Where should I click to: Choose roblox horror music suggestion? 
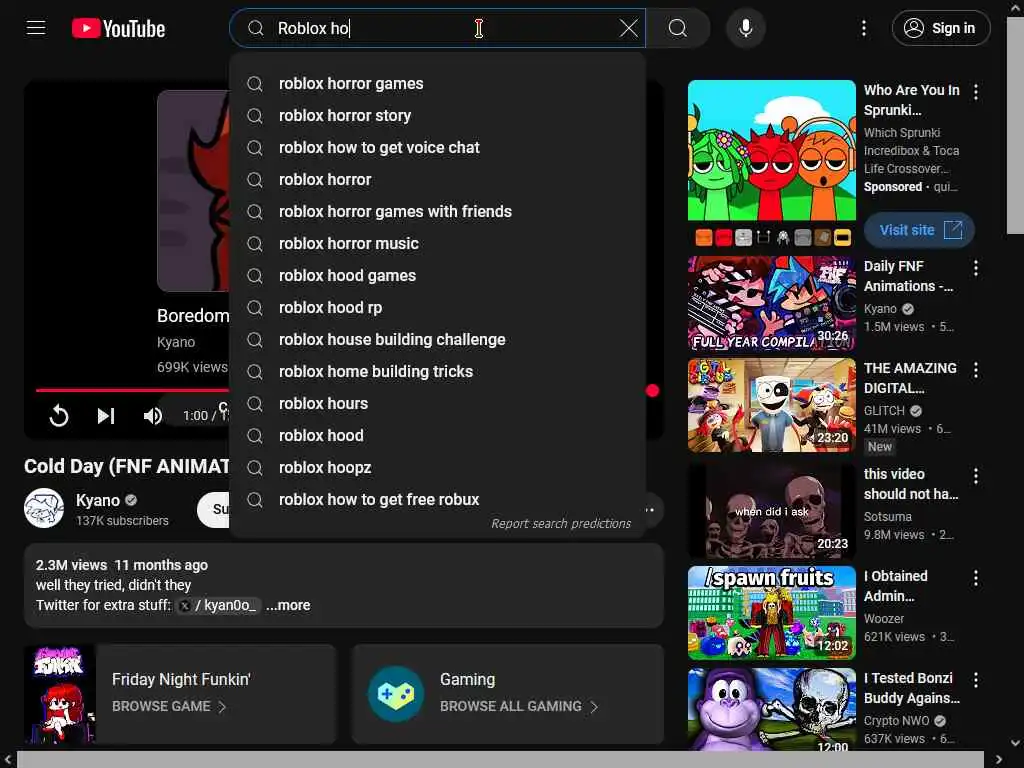[x=438, y=244]
